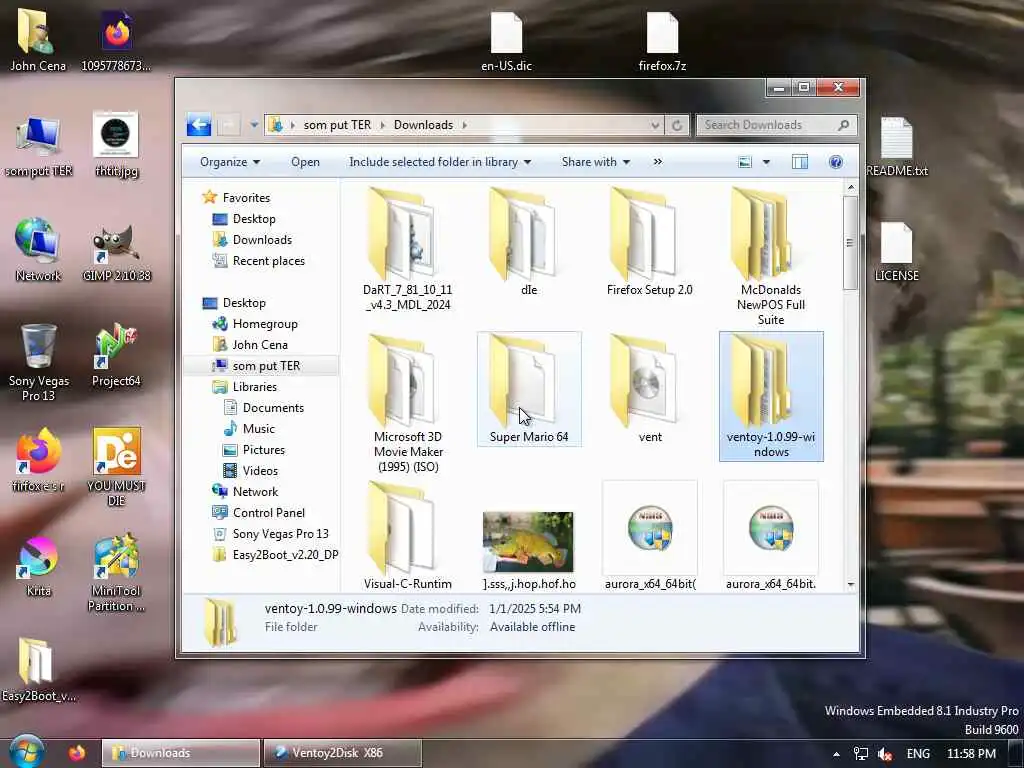The height and width of the screenshot is (768, 1024).
Task: Select the Visual-C-Runtim folder
Action: pos(408,536)
